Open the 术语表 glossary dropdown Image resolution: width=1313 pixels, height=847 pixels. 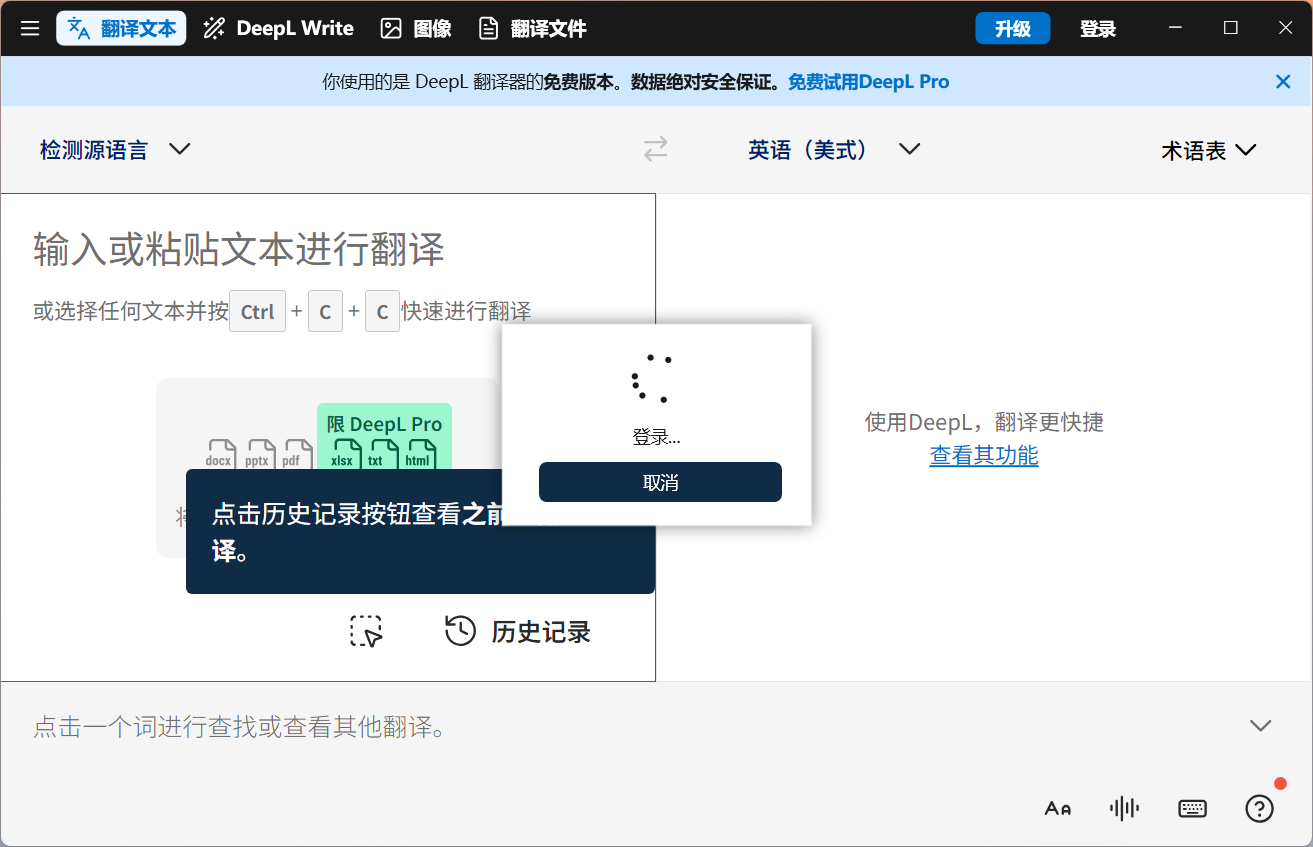point(1208,150)
